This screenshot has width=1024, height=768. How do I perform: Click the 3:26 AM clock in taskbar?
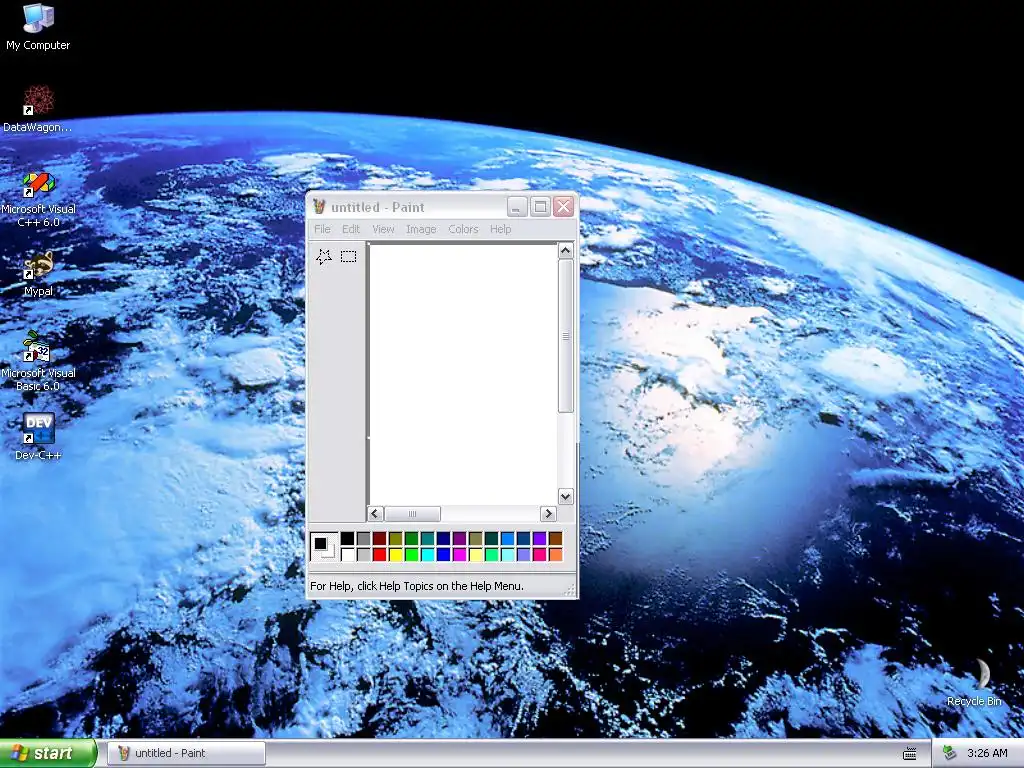(x=987, y=753)
